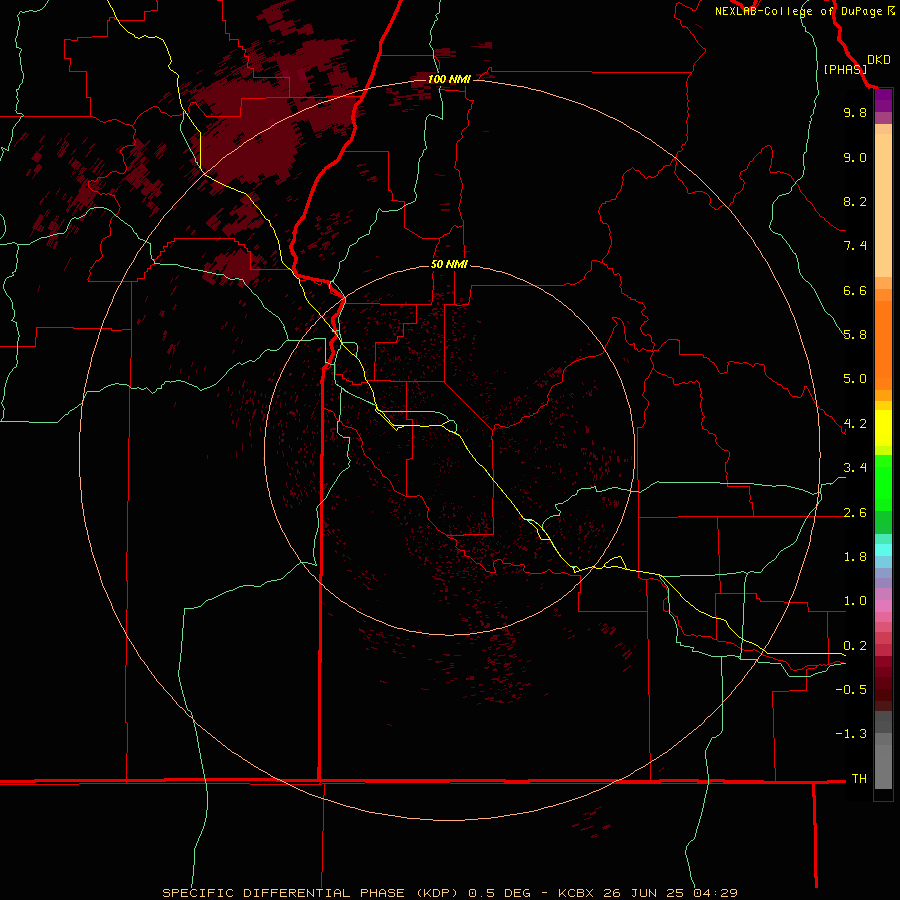900x900 pixels.
Task: Click the 5.8 scale value
Action: click(x=855, y=335)
